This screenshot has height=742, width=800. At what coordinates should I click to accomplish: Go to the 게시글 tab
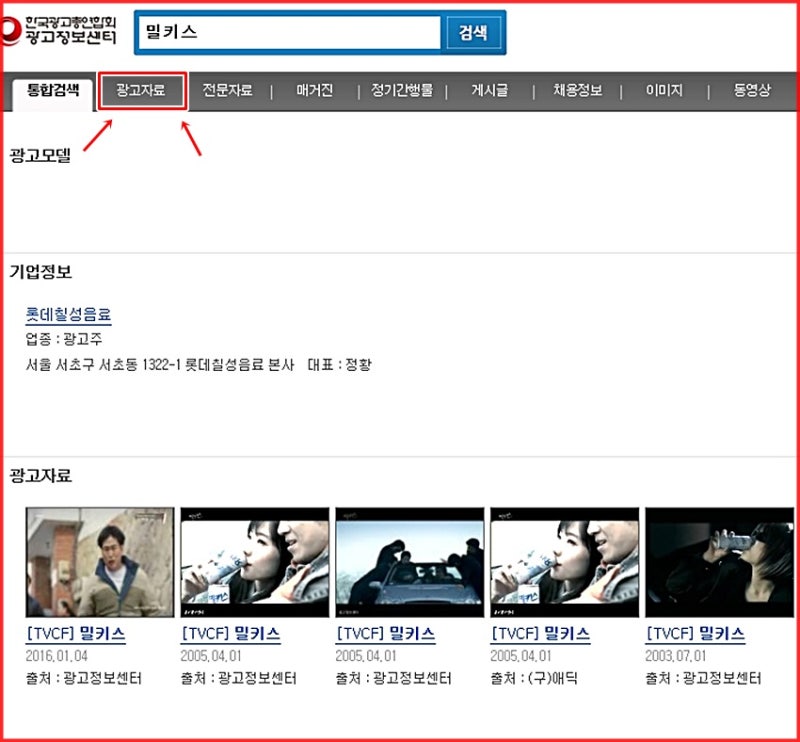pyautogui.click(x=490, y=90)
